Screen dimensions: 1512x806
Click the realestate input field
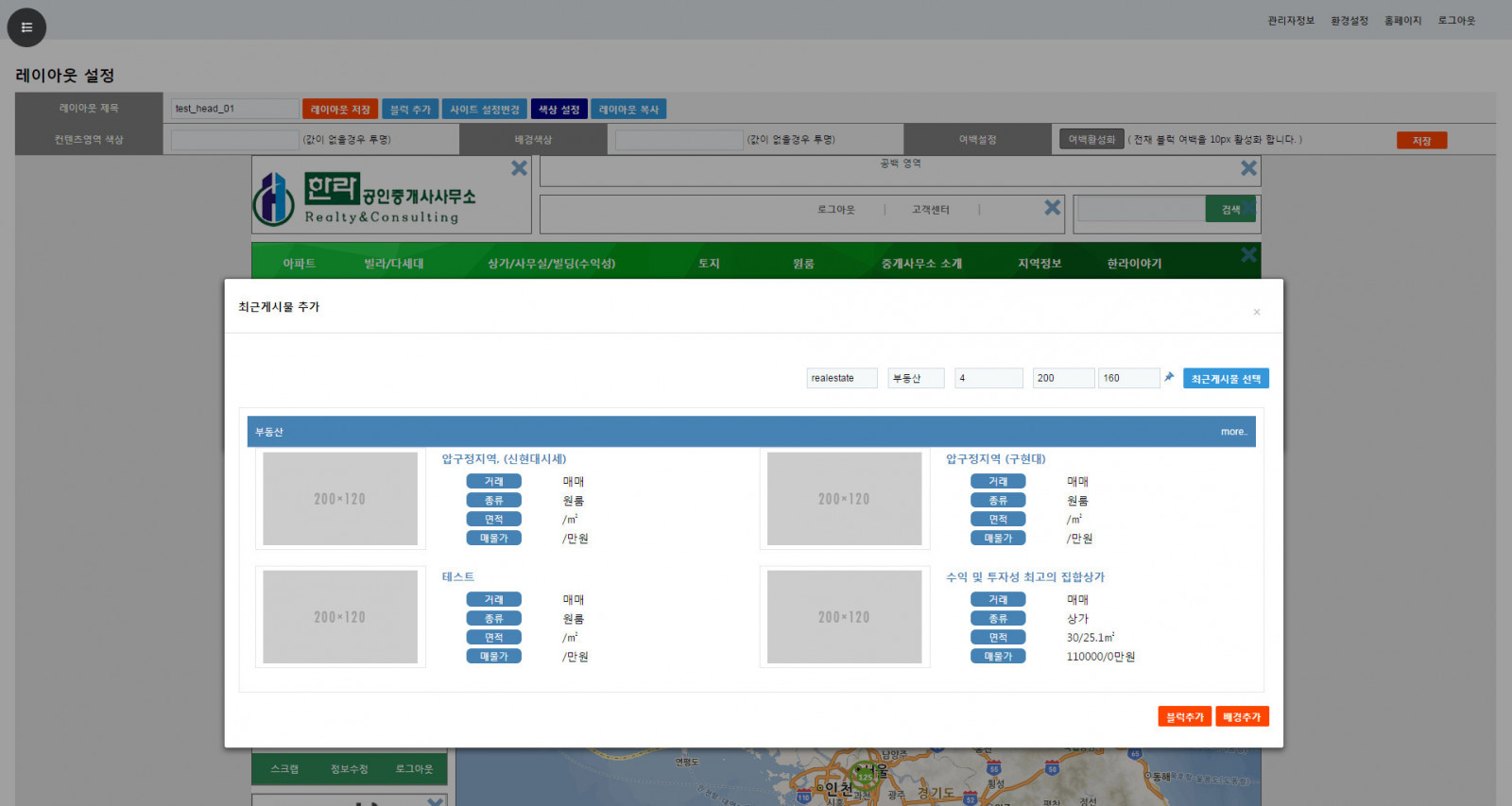(841, 378)
